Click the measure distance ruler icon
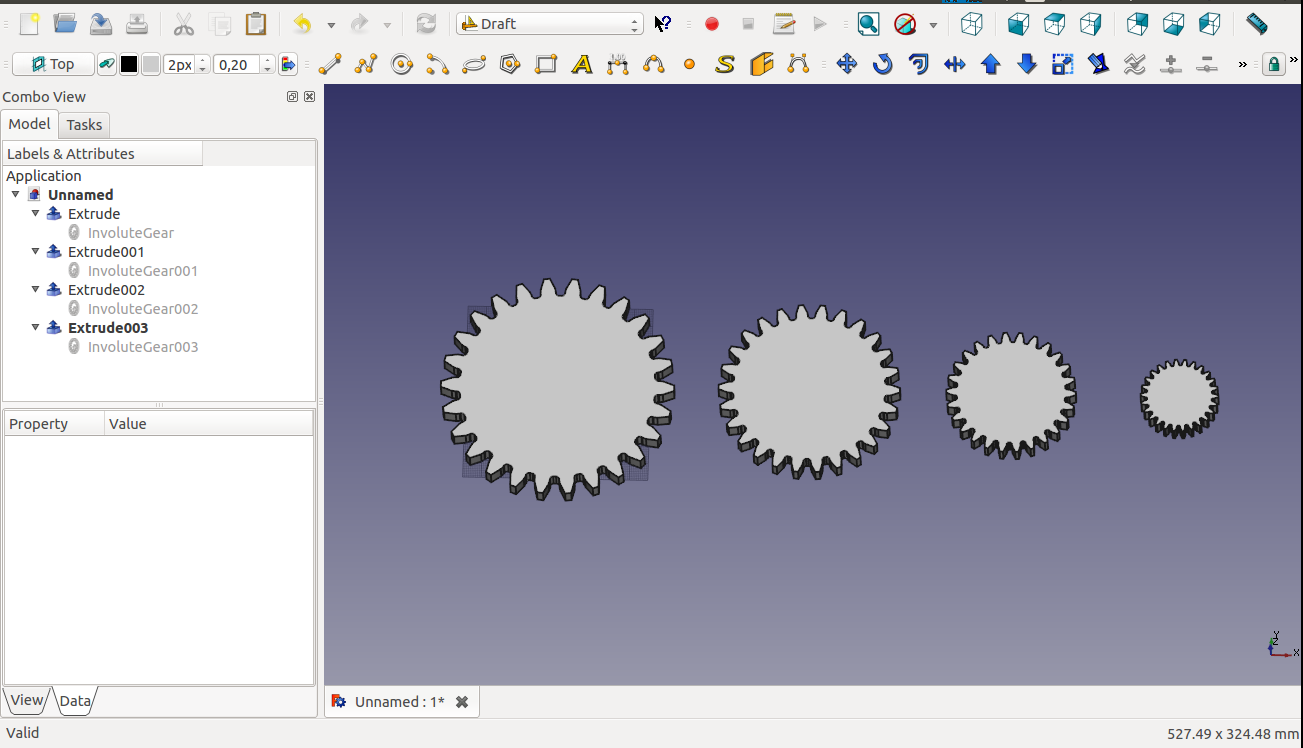 point(1256,24)
